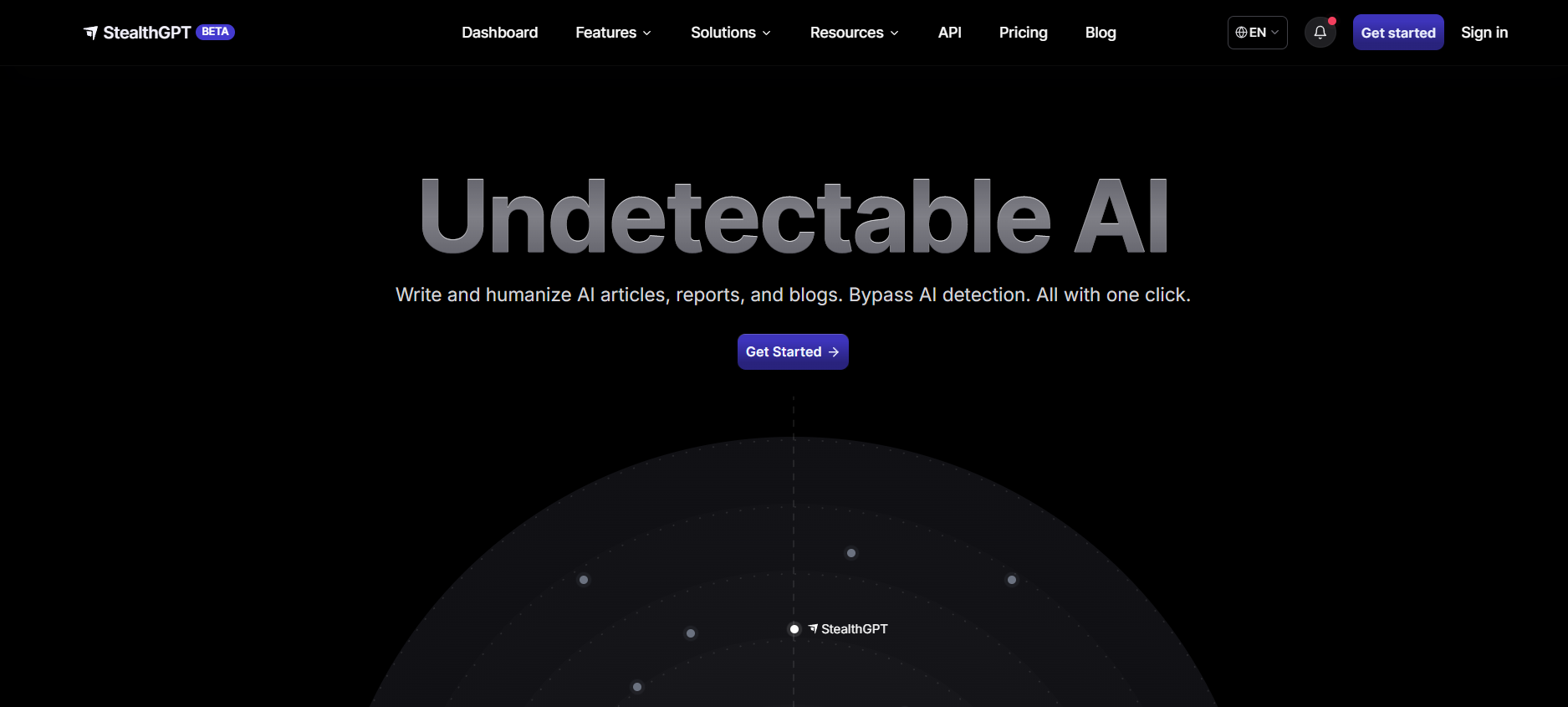The height and width of the screenshot is (707, 1568).
Task: Click the Undetectable AI headline
Action: pyautogui.click(x=793, y=217)
